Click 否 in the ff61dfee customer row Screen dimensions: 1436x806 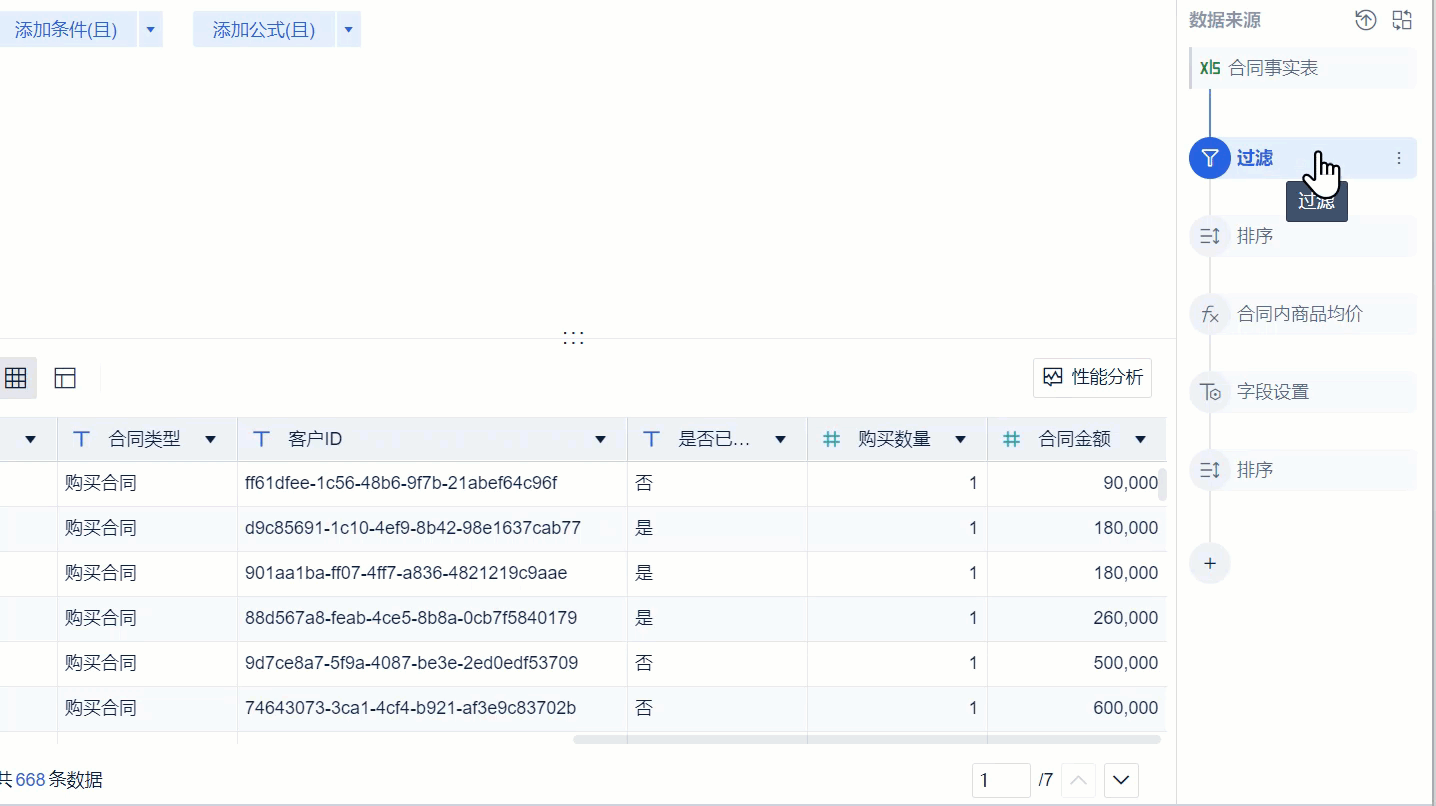tap(644, 483)
